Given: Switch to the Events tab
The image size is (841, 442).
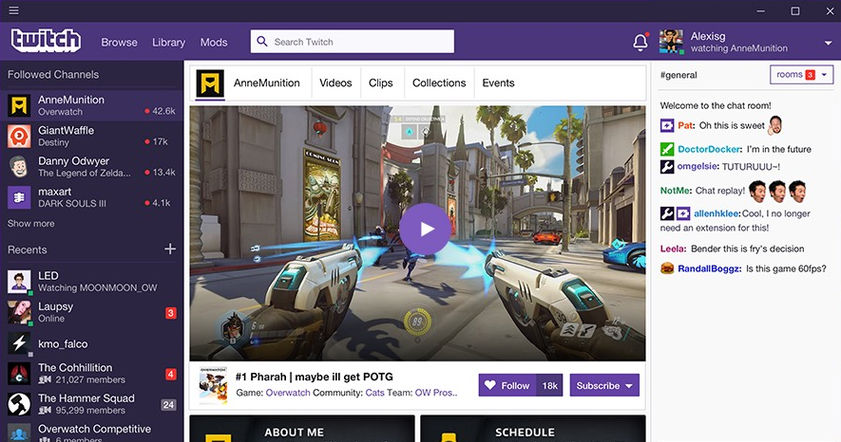Looking at the screenshot, I should [x=498, y=83].
